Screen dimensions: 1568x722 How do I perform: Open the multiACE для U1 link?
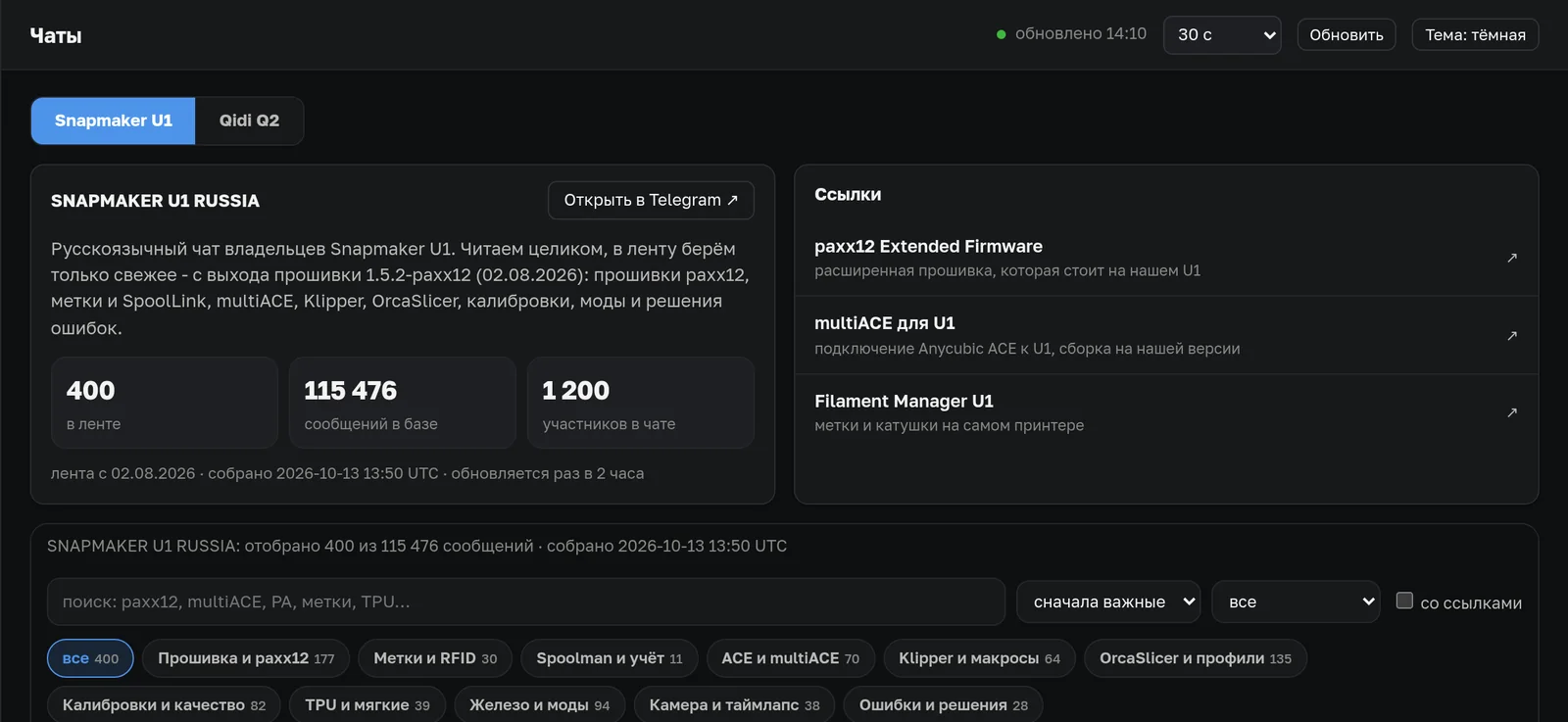[1166, 335]
